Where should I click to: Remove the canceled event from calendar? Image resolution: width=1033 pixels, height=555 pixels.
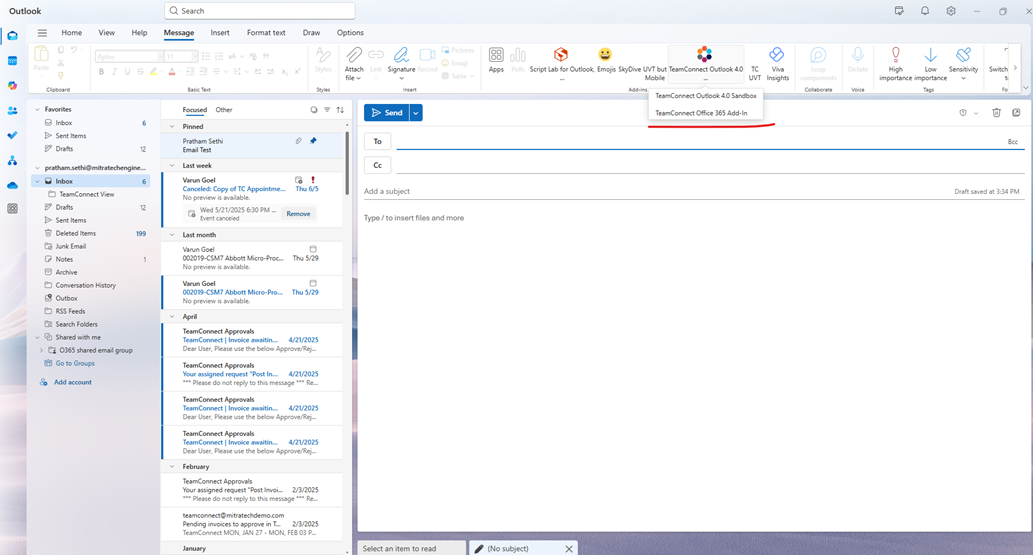tap(298, 214)
